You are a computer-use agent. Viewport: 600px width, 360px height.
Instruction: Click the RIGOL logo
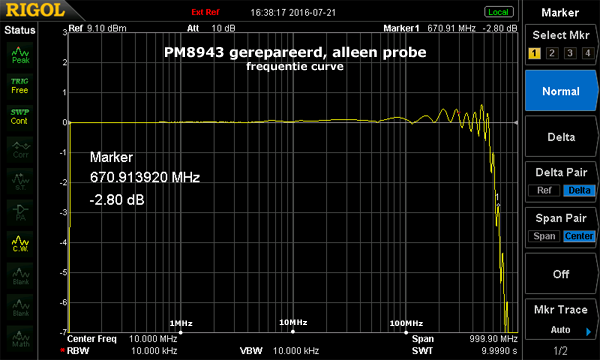35,10
